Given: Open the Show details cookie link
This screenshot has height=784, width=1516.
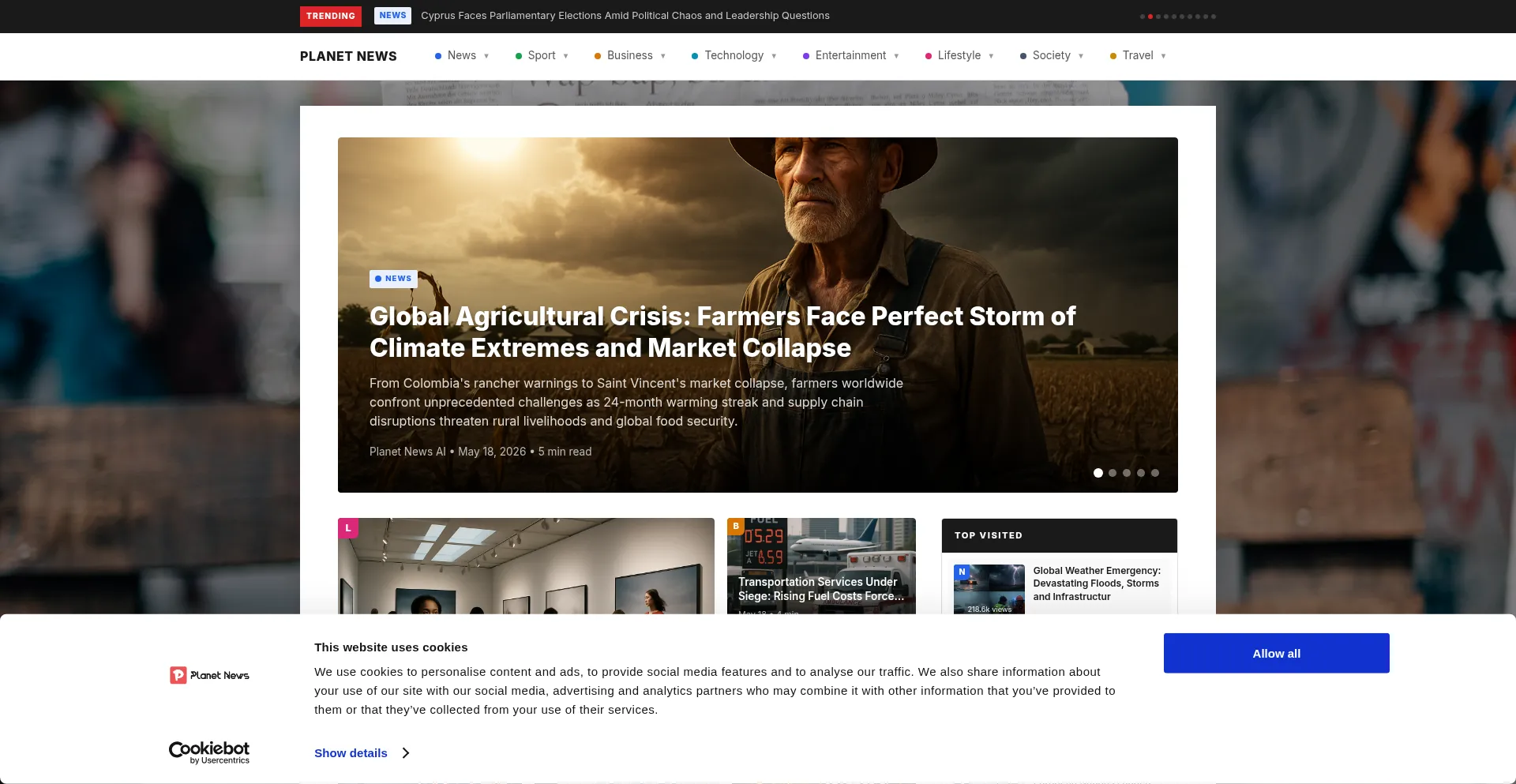Looking at the screenshot, I should [351, 753].
